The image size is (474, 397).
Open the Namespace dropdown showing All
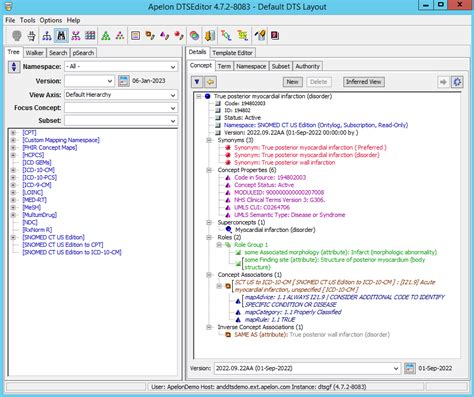(x=121, y=67)
